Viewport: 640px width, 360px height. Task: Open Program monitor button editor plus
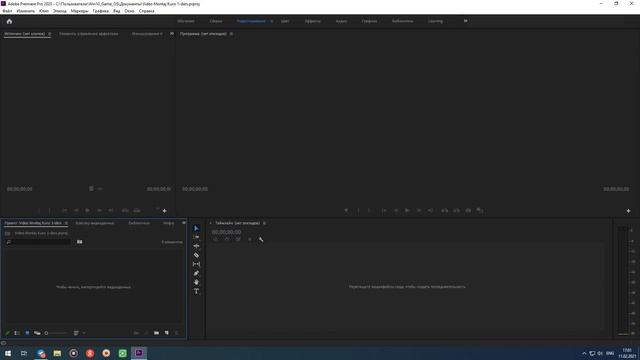pos(628,211)
